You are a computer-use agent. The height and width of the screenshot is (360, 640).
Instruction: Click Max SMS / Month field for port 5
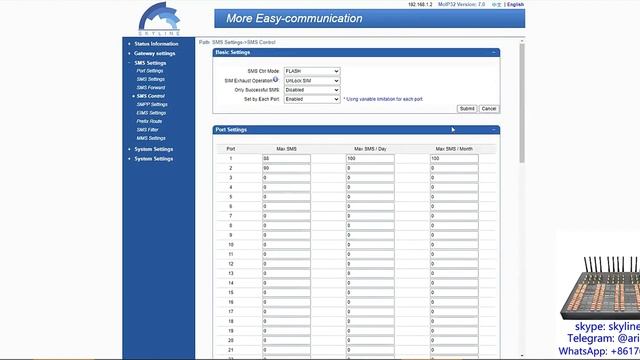[x=454, y=197]
